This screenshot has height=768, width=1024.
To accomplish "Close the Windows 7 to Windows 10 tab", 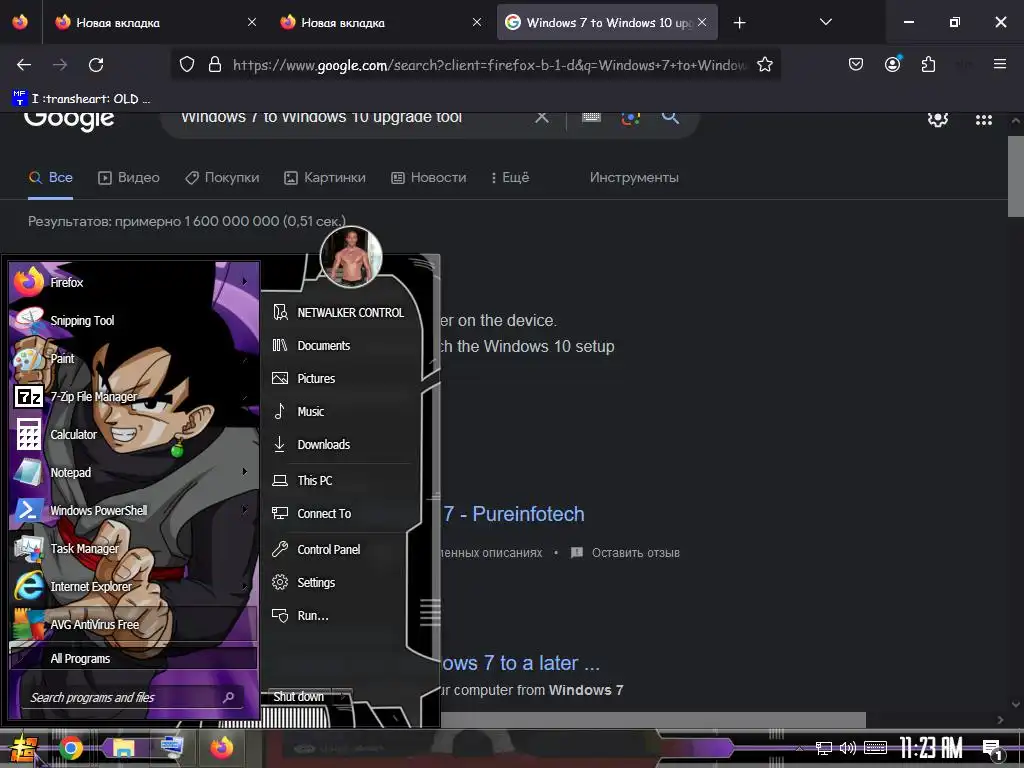I will click(x=702, y=22).
